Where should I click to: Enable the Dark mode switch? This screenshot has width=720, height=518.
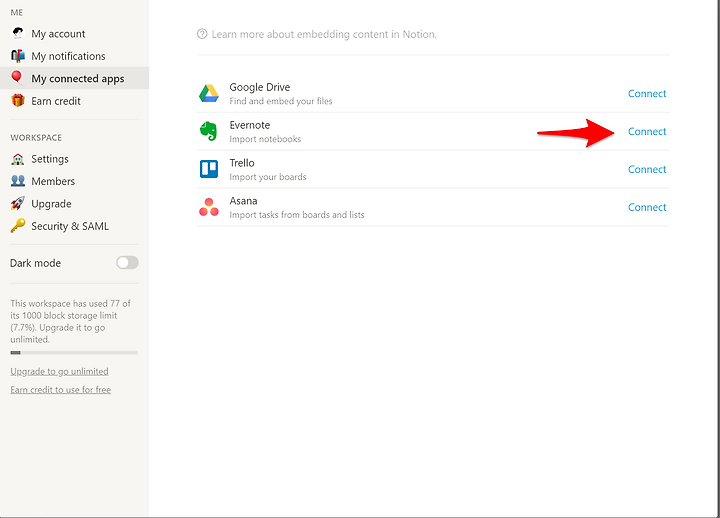pos(127,263)
